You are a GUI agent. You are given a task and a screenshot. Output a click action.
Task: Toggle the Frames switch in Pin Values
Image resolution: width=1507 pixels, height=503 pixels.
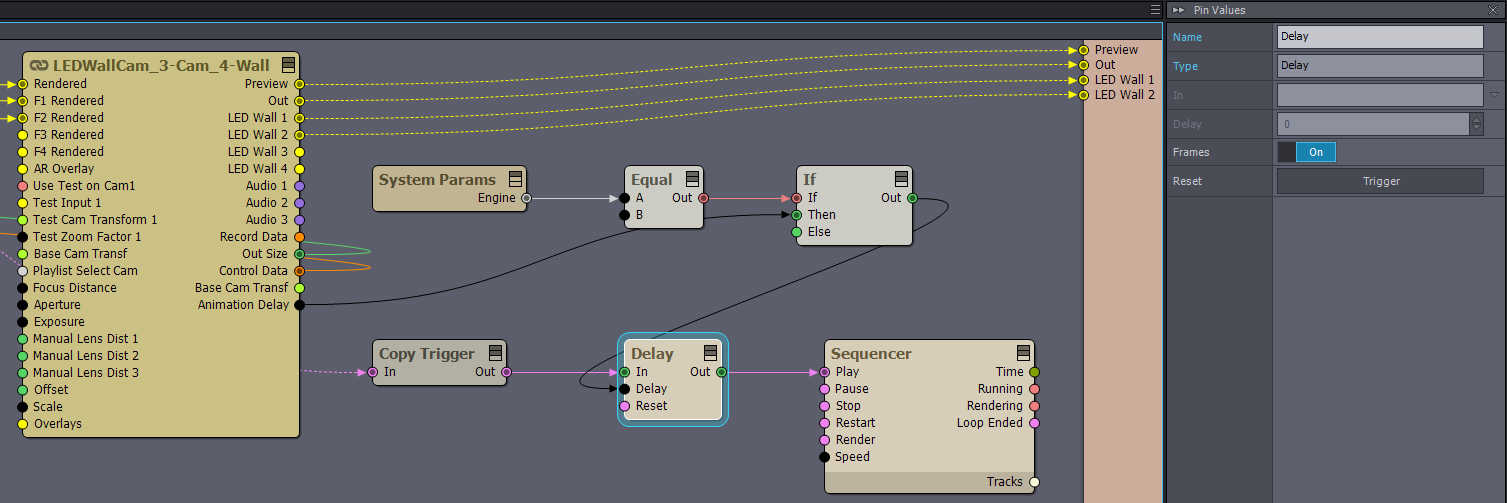click(x=1306, y=152)
